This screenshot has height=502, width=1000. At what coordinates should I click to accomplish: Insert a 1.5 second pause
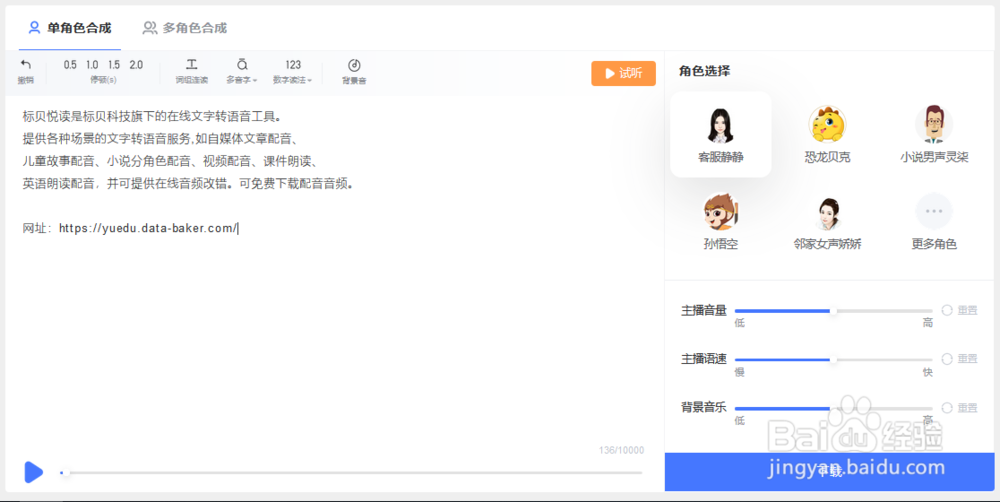(114, 65)
